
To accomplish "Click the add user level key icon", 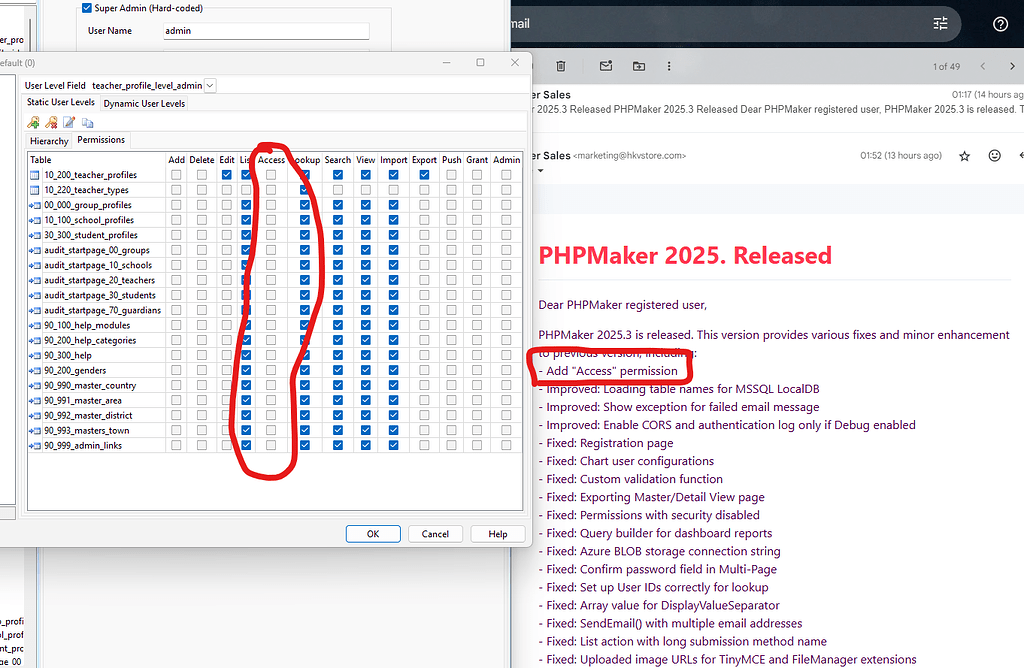I will 33,122.
